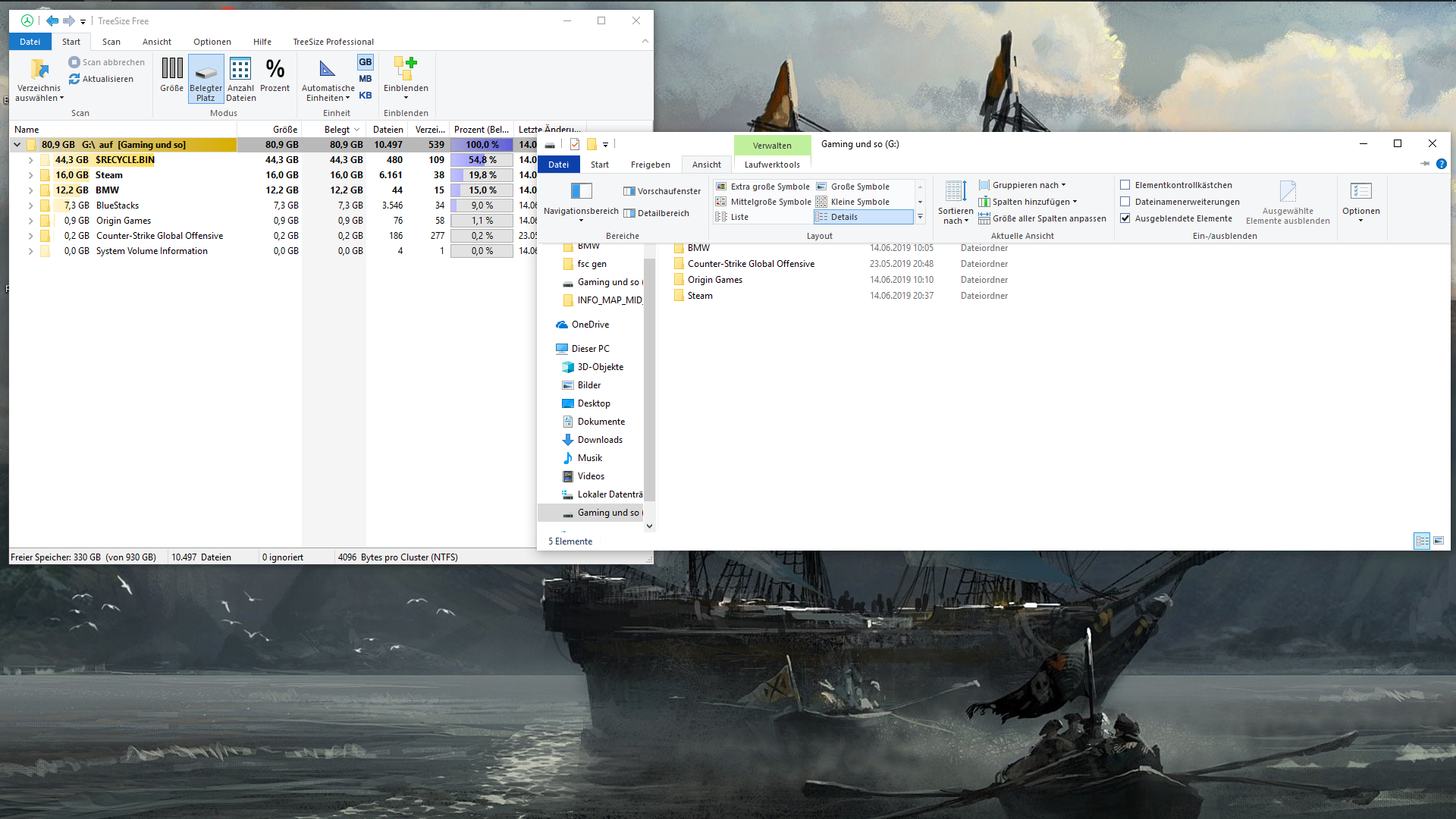
Task: Click Größe aller Spalten anpassen
Action: 1049,218
